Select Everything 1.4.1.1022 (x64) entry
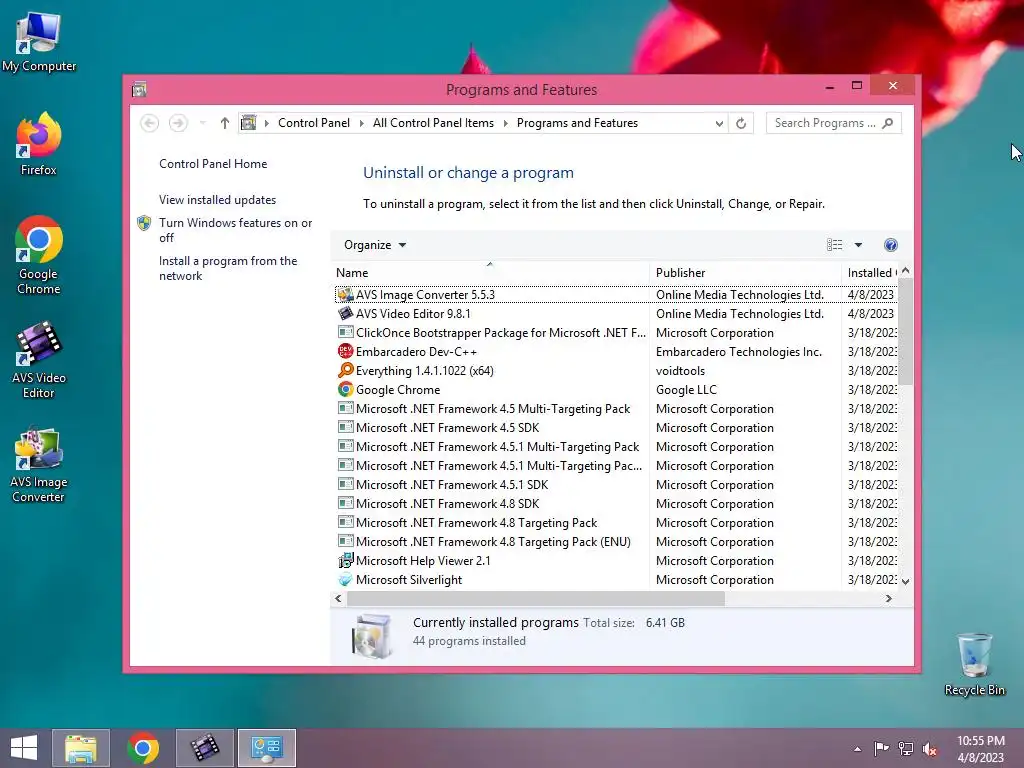The height and width of the screenshot is (768, 1024). point(615,370)
